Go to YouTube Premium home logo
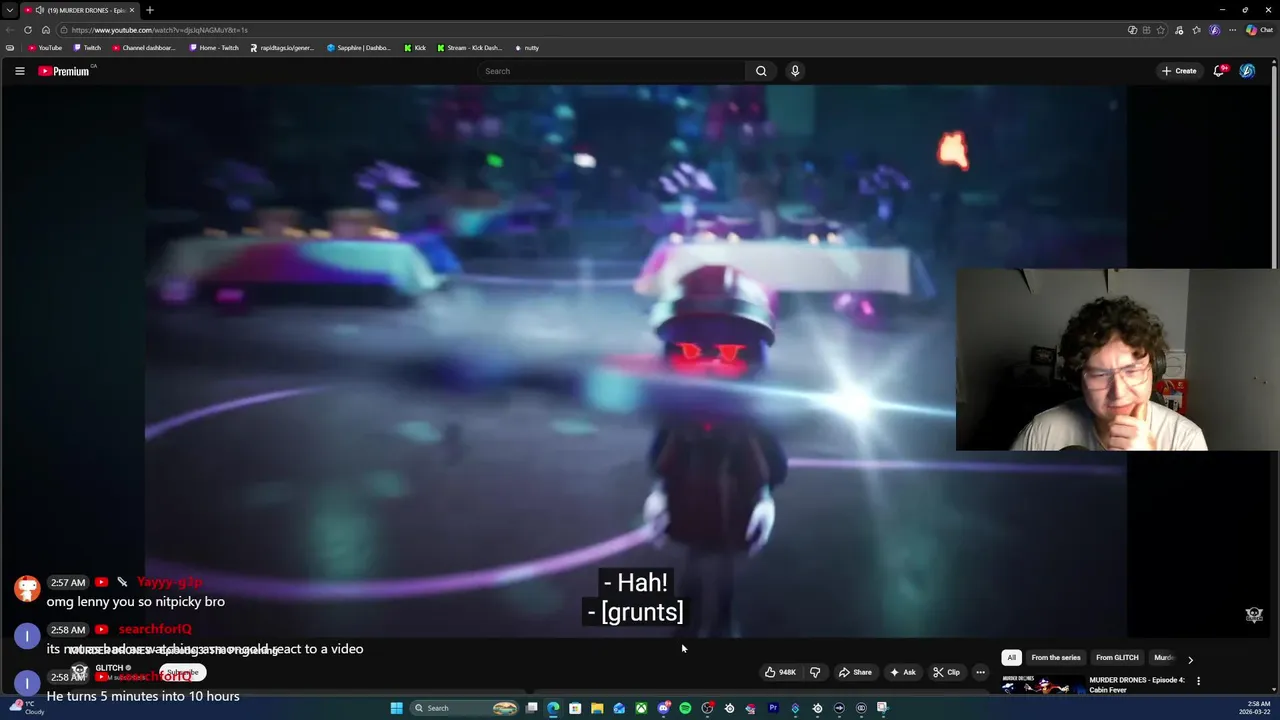The height and width of the screenshot is (720, 1280). pyautogui.click(x=64, y=71)
